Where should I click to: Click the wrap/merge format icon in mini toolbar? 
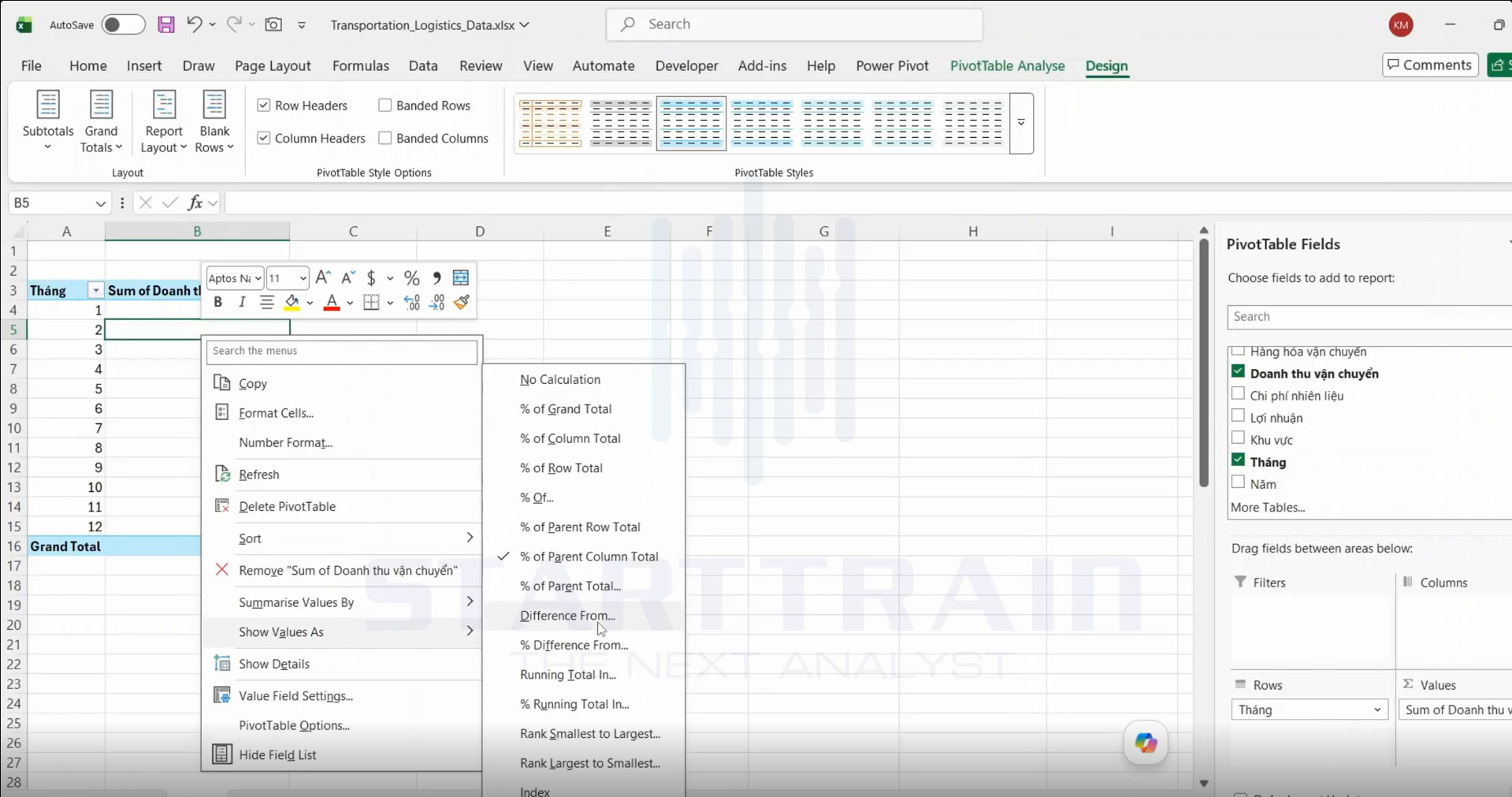[461, 277]
